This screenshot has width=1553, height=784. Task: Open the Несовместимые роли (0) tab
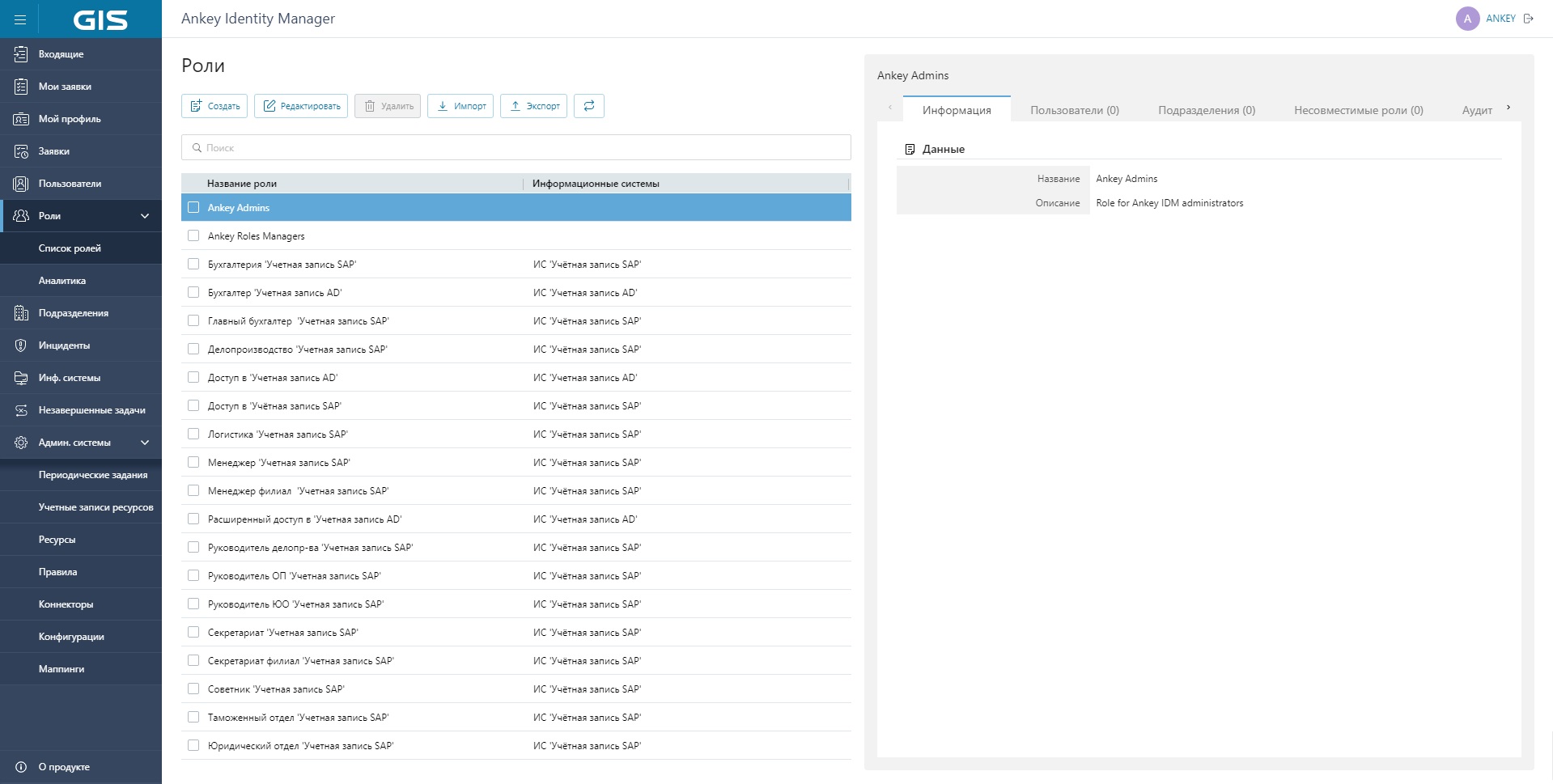(x=1359, y=110)
